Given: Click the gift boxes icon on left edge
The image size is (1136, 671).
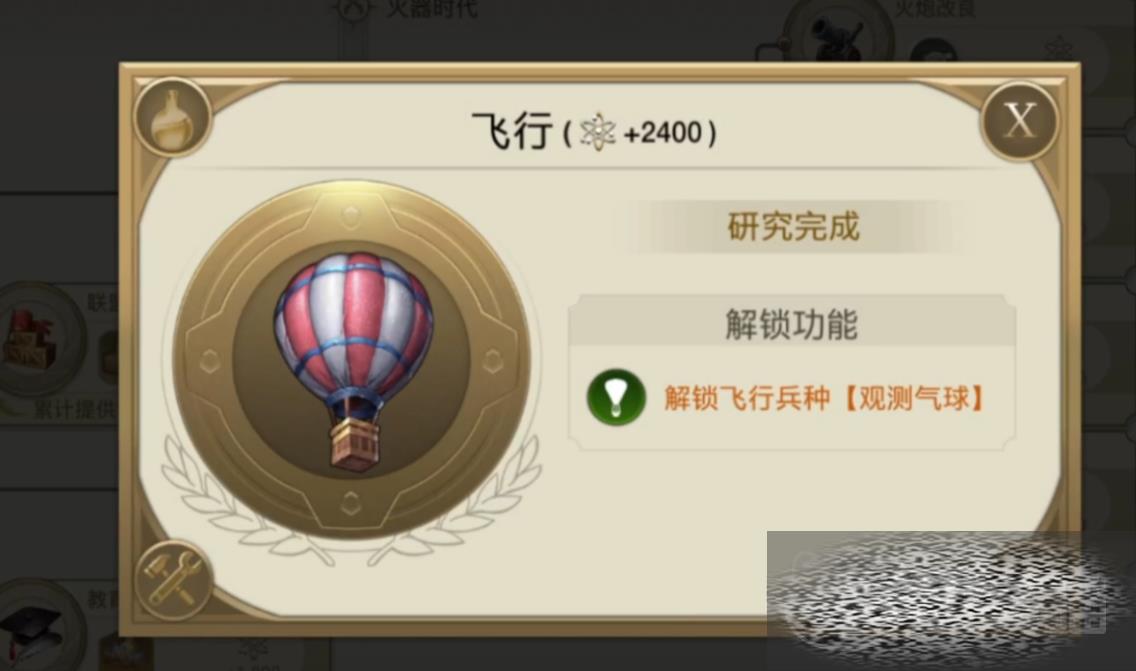Looking at the screenshot, I should click(35, 339).
